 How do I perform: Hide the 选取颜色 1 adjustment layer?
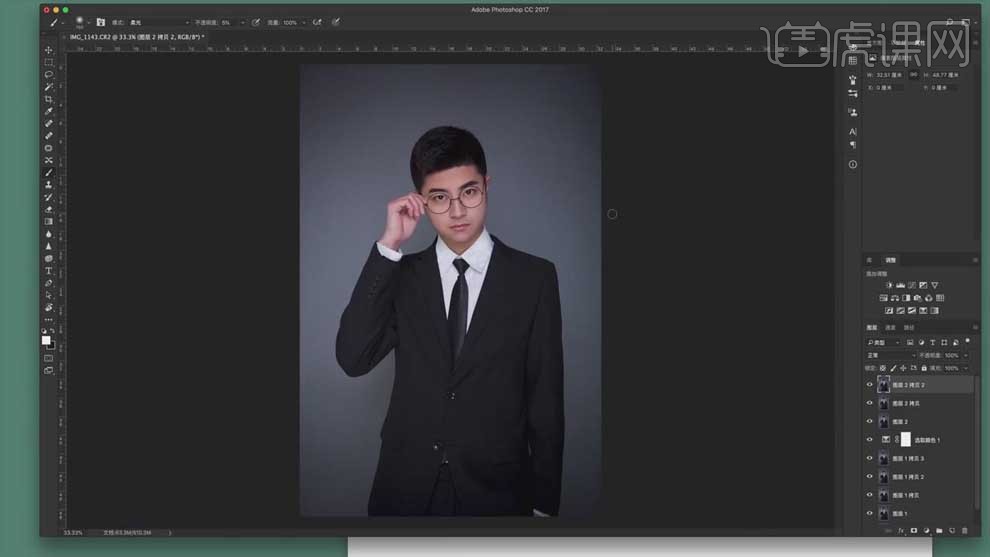869,440
